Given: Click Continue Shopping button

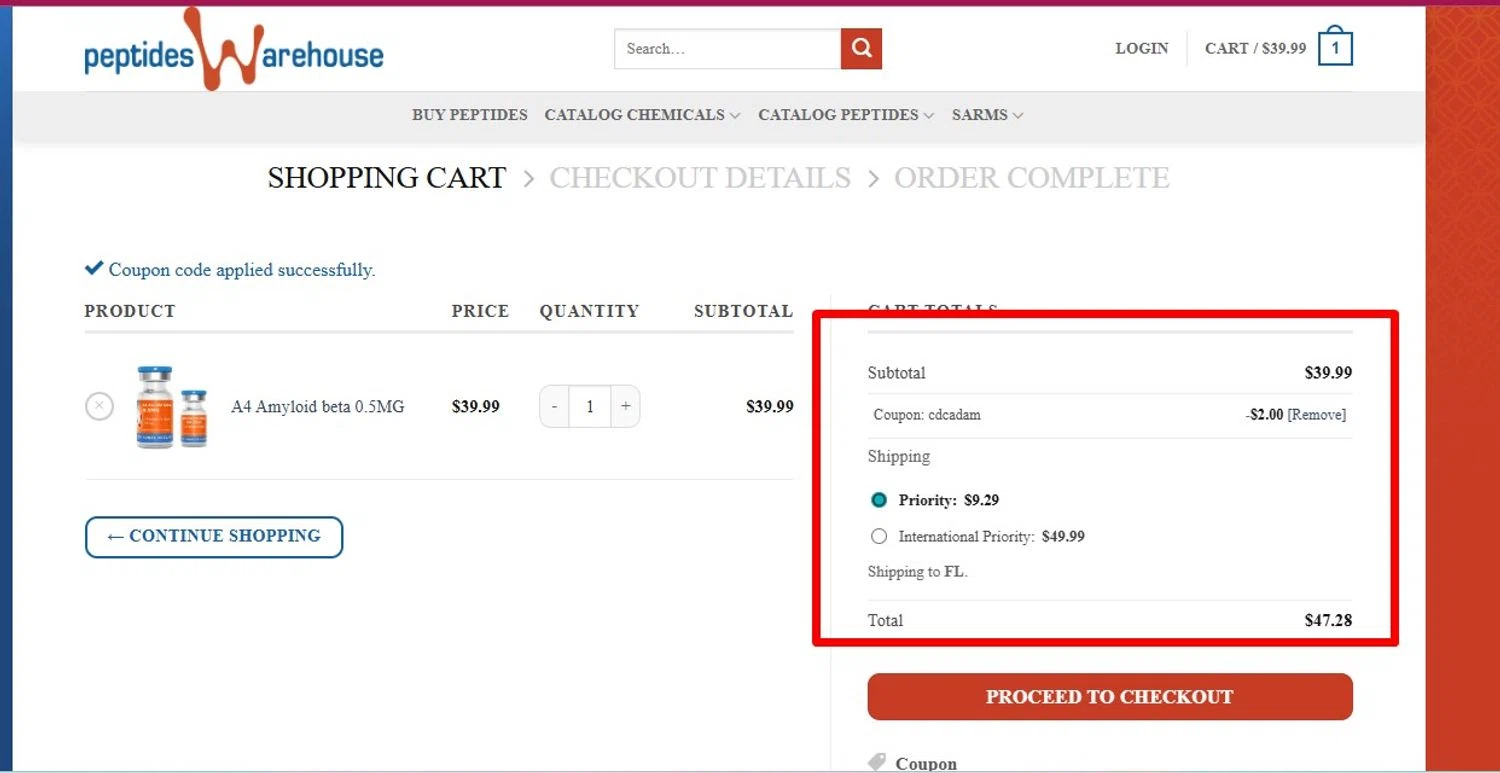Looking at the screenshot, I should tap(214, 537).
